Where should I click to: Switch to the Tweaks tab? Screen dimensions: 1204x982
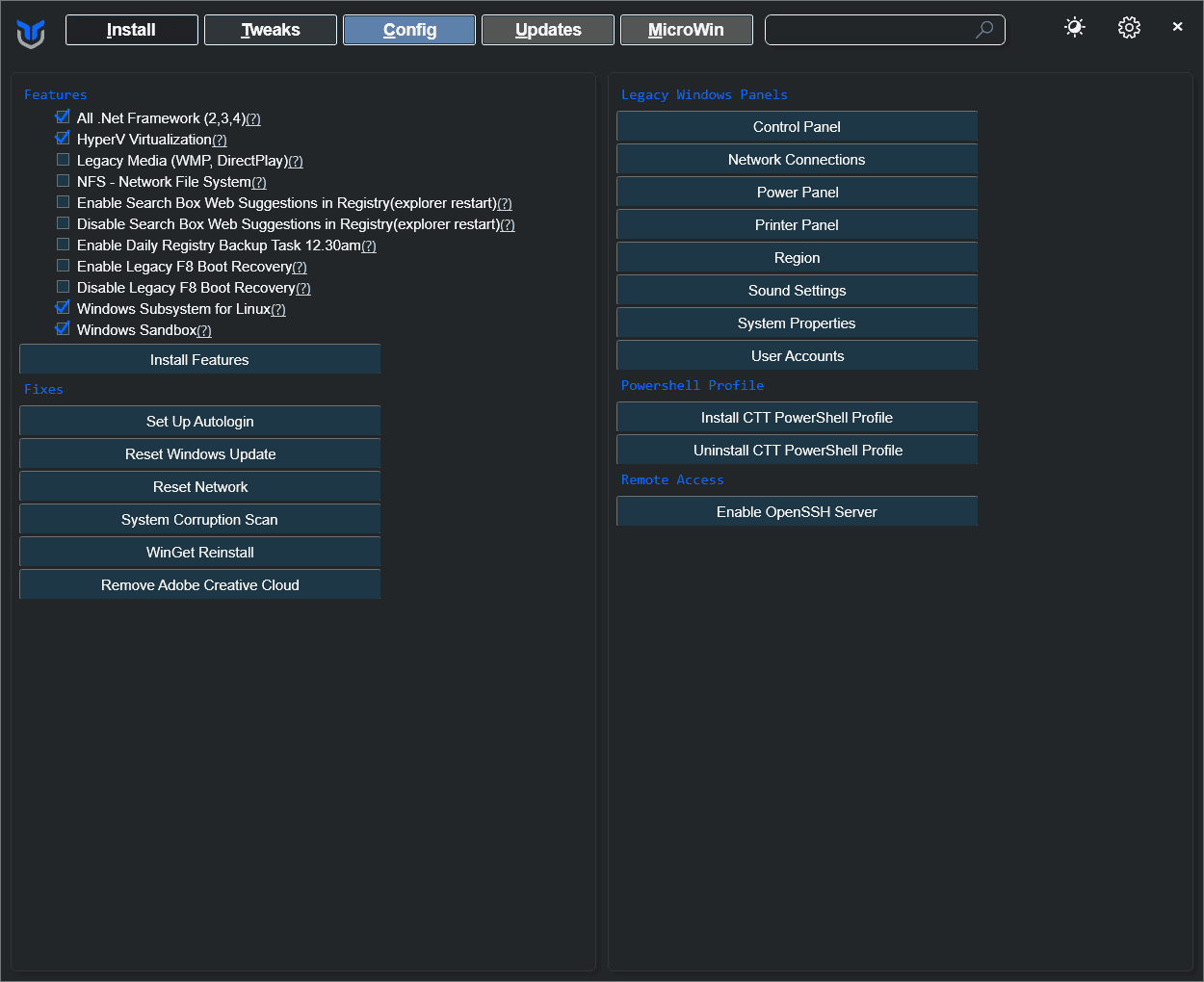271,30
